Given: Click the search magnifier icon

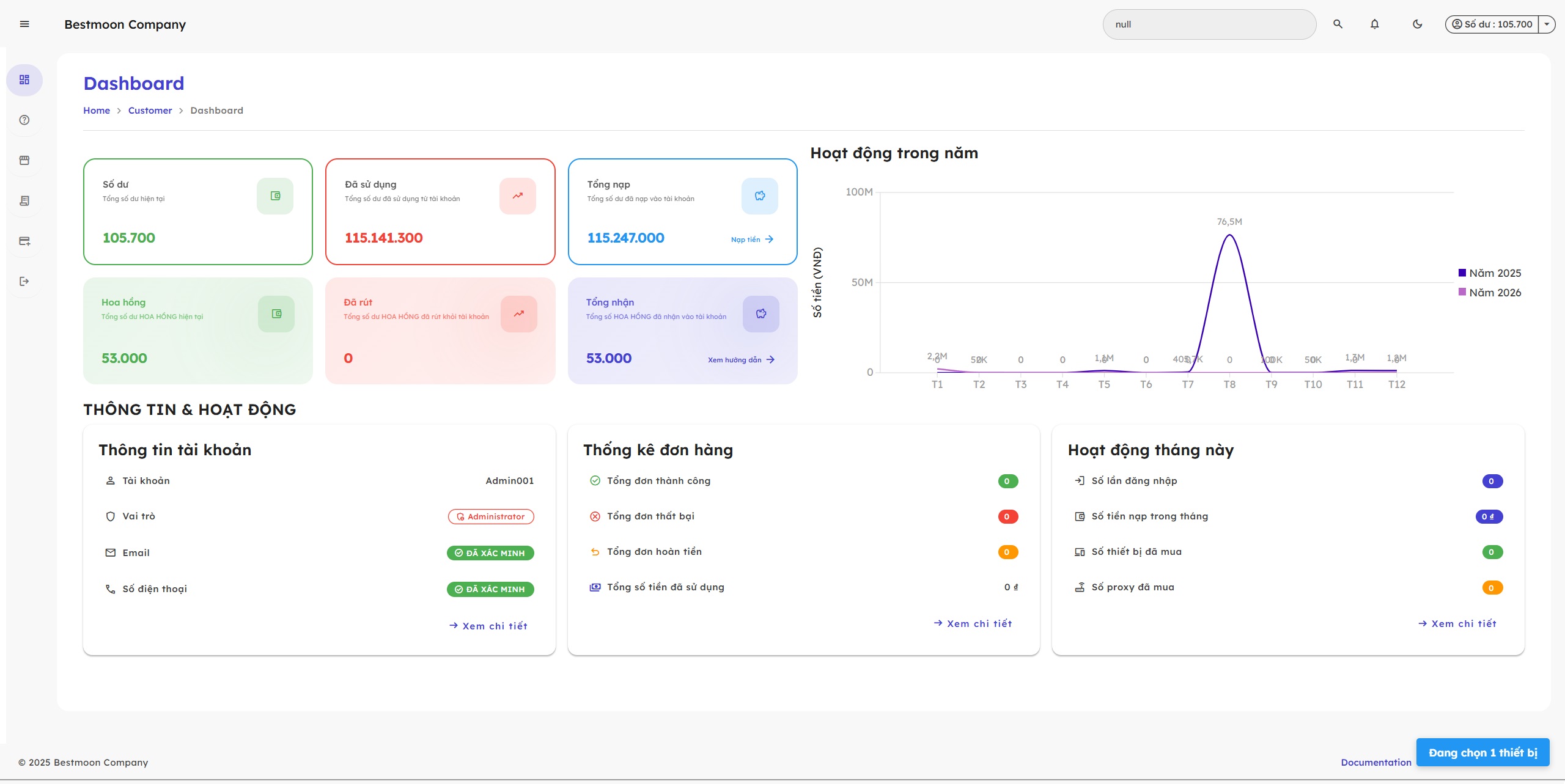Looking at the screenshot, I should [1338, 24].
